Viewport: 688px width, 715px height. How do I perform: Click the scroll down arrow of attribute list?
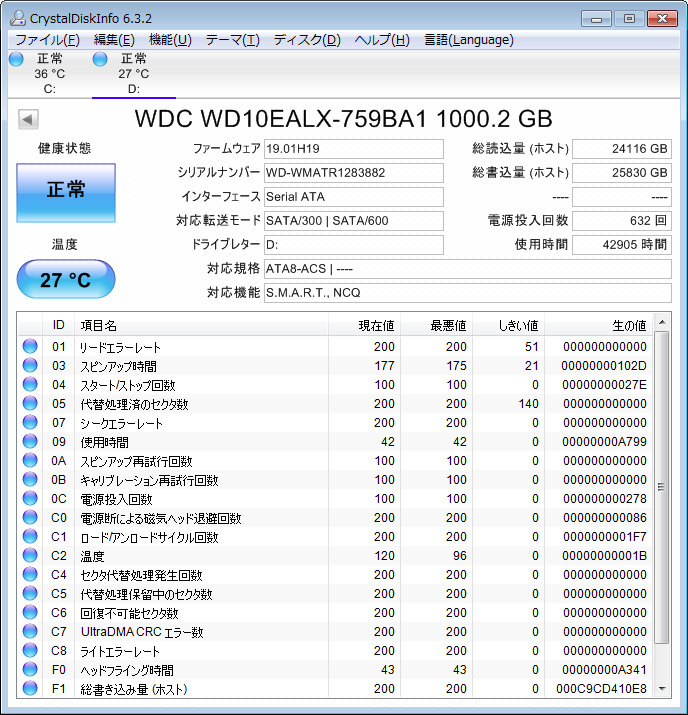662,689
